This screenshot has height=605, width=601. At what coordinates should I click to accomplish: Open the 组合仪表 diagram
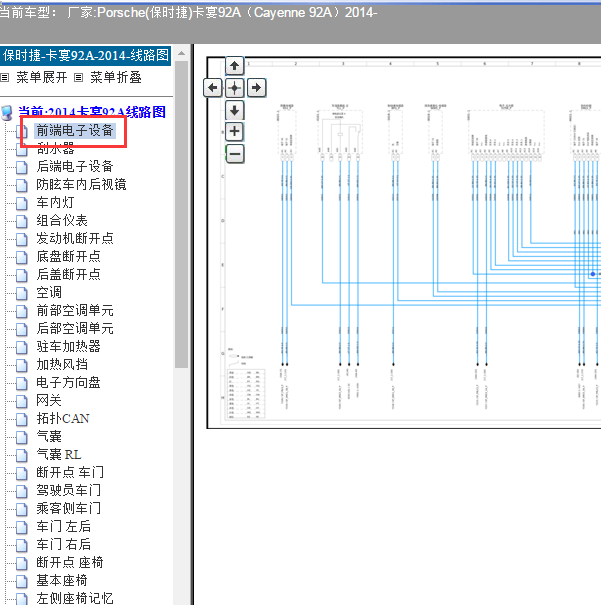(x=62, y=220)
